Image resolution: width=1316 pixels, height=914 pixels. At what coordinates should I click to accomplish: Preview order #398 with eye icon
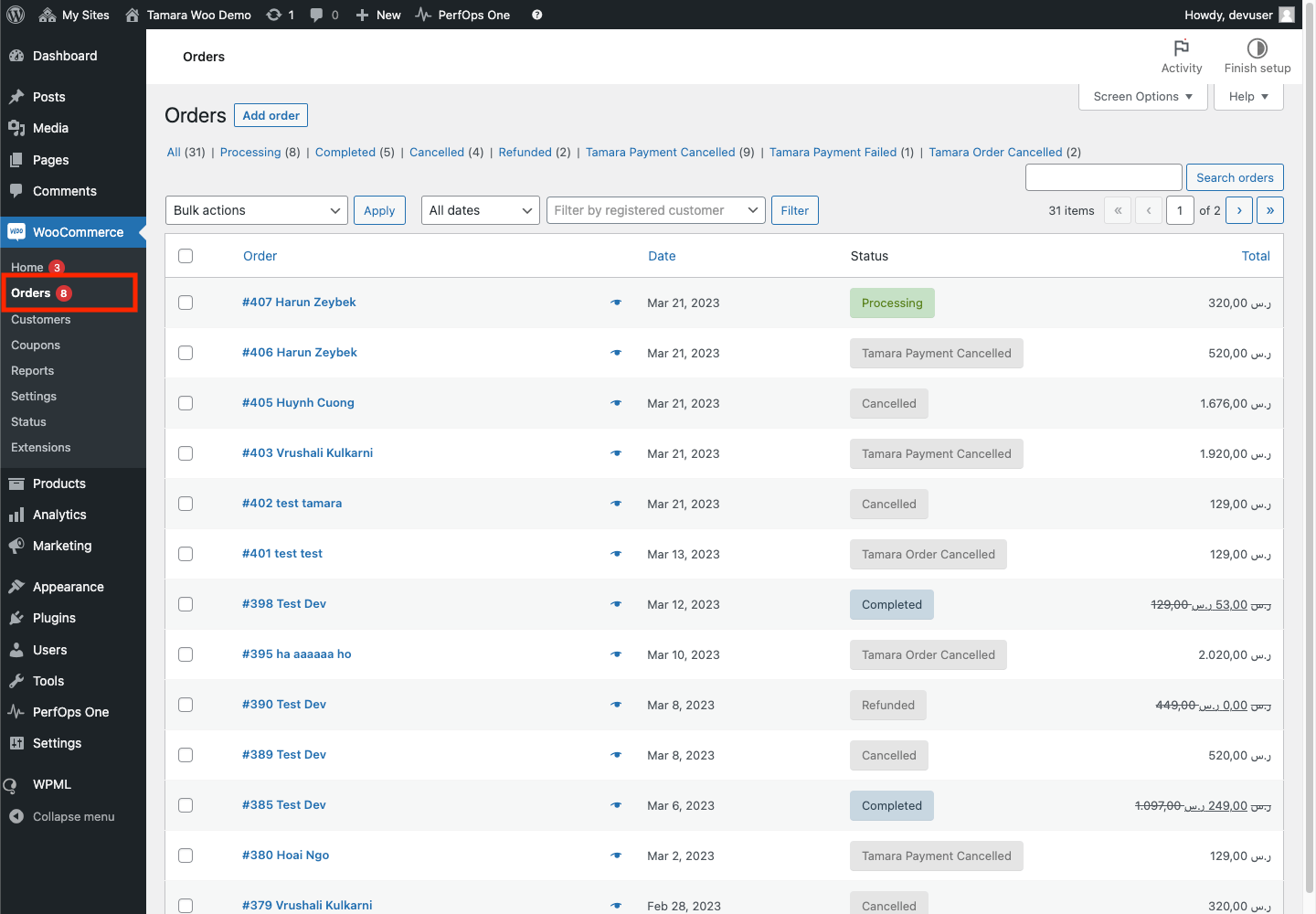click(x=616, y=604)
